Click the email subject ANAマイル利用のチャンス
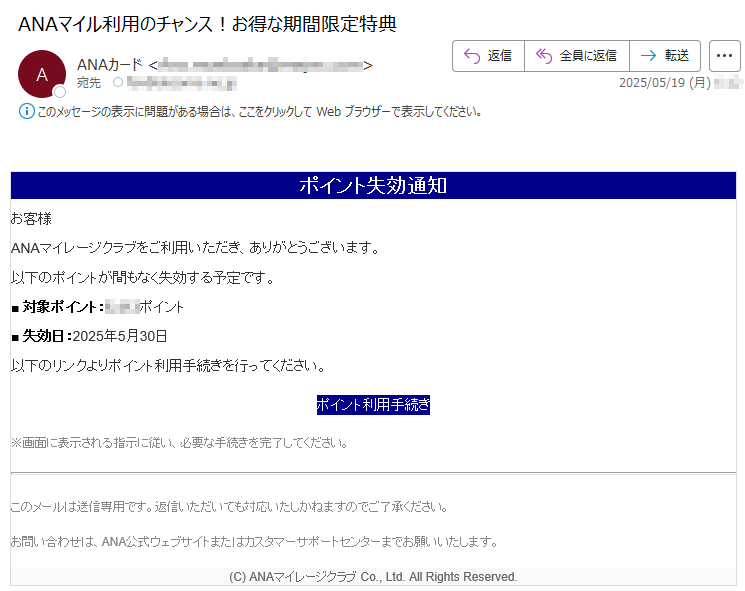Screen dimensions: 745x591 tap(207, 24)
